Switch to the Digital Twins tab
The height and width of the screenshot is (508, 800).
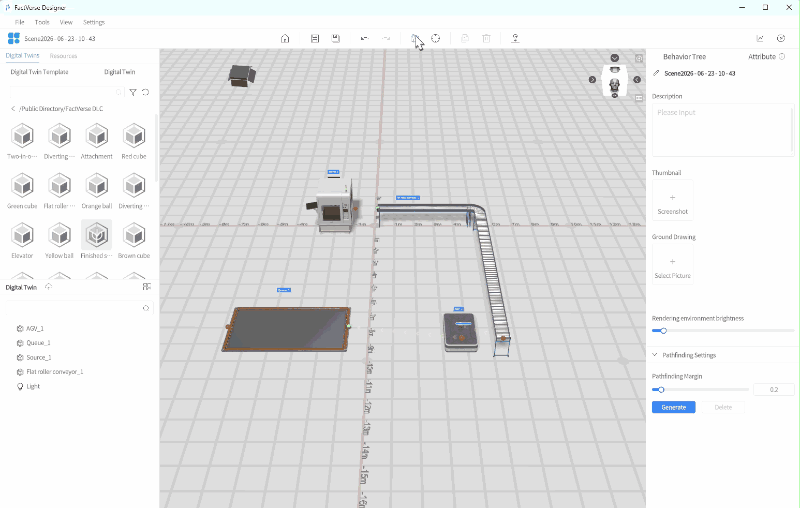tap(22, 56)
